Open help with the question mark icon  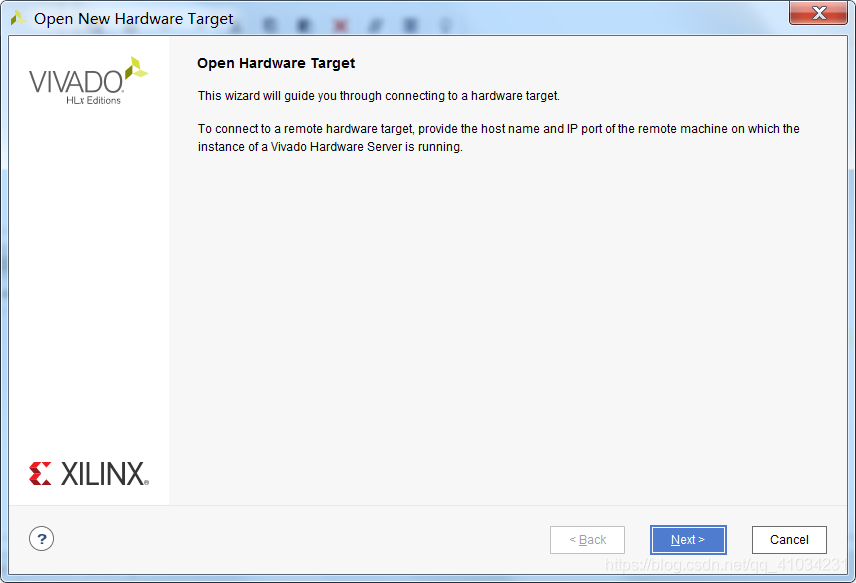click(x=41, y=539)
